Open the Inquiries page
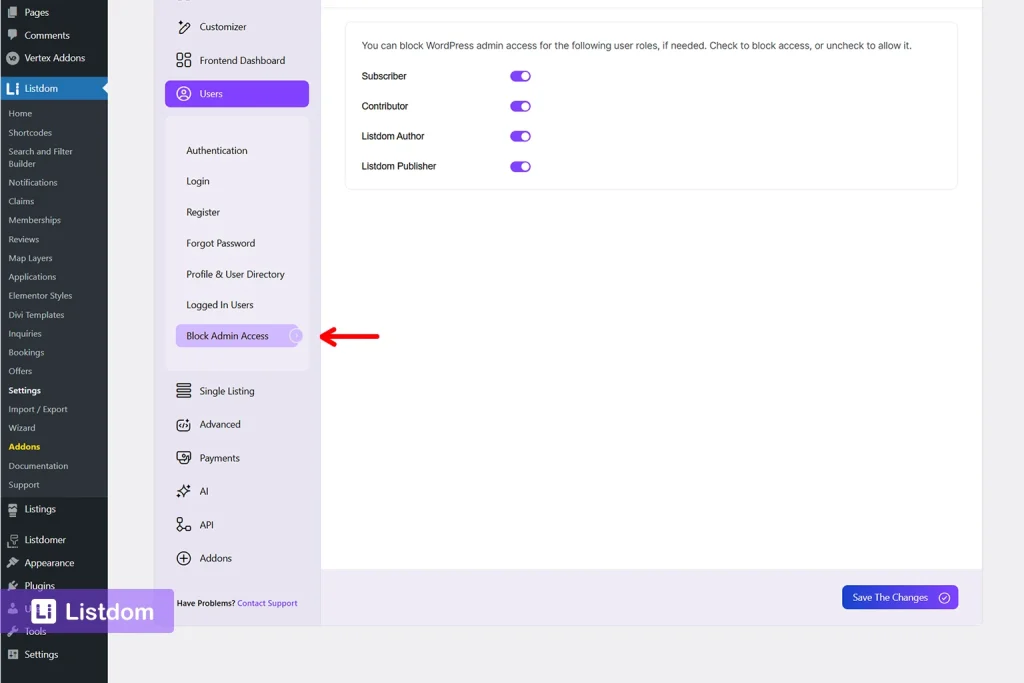 click(25, 334)
